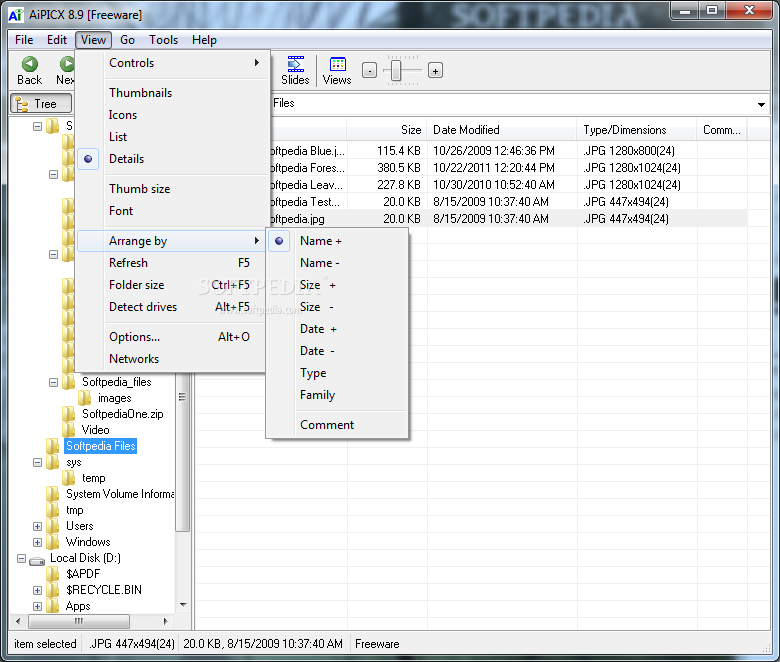The image size is (780, 662).
Task: Expand the Windows folder node
Action: click(x=37, y=542)
